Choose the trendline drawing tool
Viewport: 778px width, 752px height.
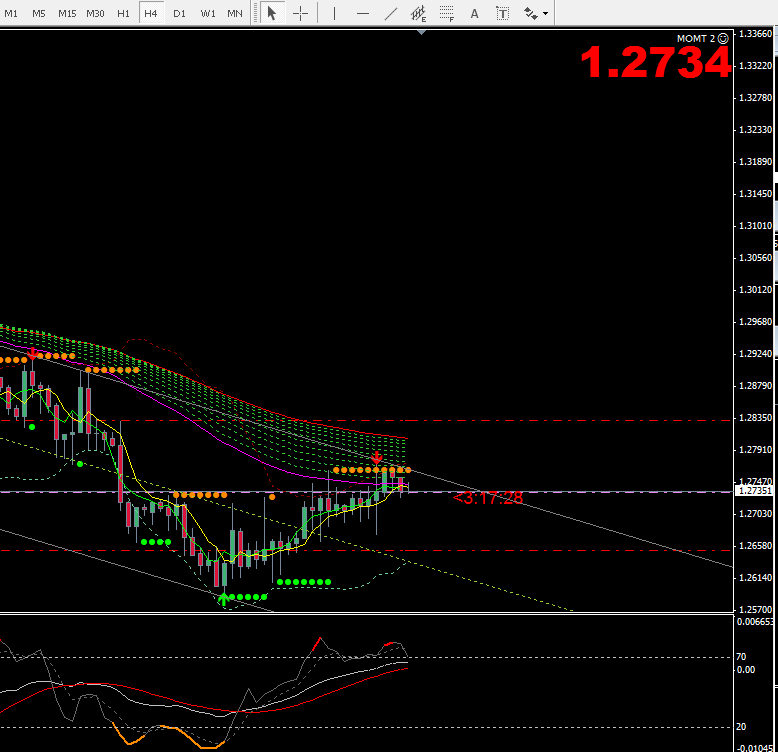[x=391, y=14]
